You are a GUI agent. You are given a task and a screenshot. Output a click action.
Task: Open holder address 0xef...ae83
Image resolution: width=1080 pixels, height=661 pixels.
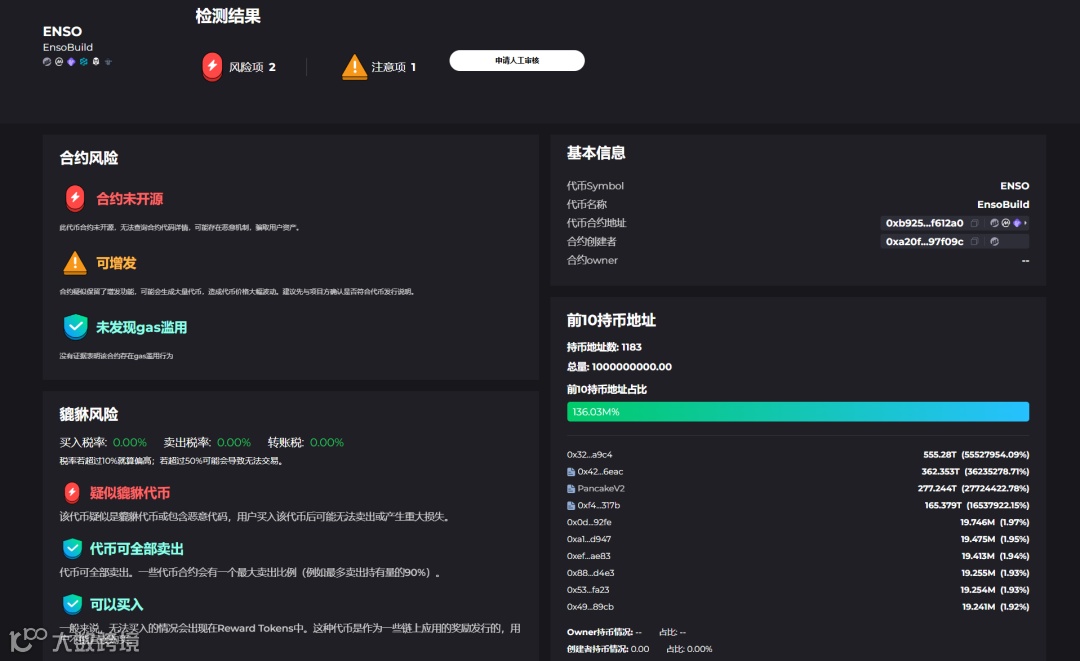click(589, 556)
